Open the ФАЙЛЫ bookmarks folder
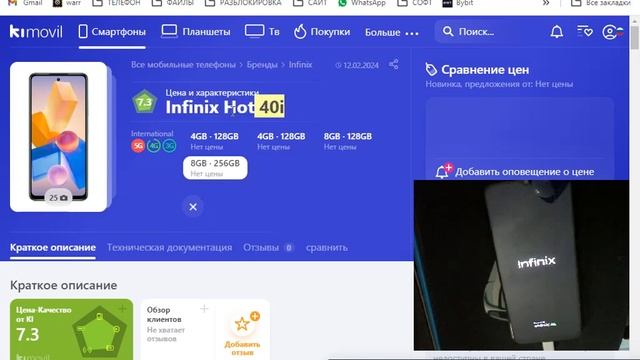This screenshot has width=640, height=360. [x=173, y=3]
